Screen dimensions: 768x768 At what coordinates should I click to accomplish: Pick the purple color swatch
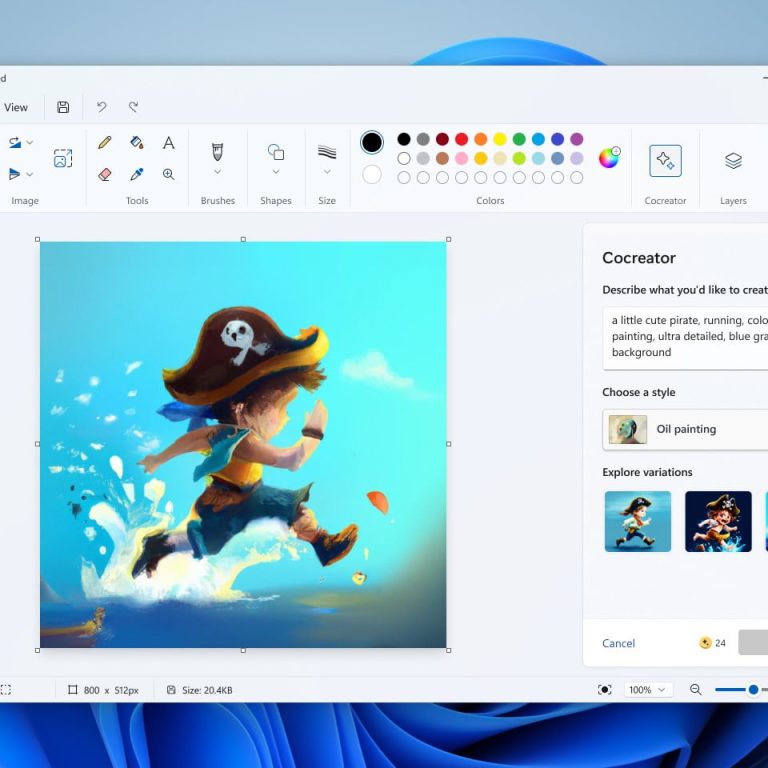click(x=577, y=139)
